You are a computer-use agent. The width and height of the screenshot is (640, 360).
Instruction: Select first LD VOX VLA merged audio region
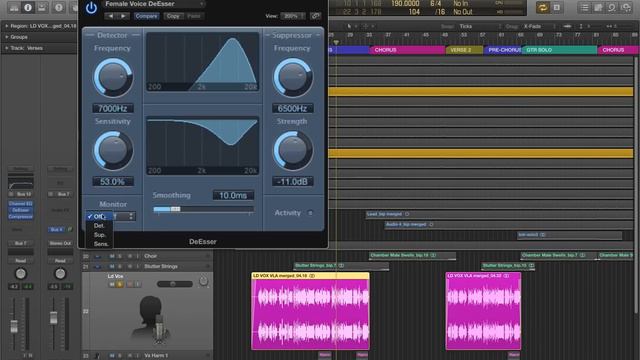[x=310, y=311]
